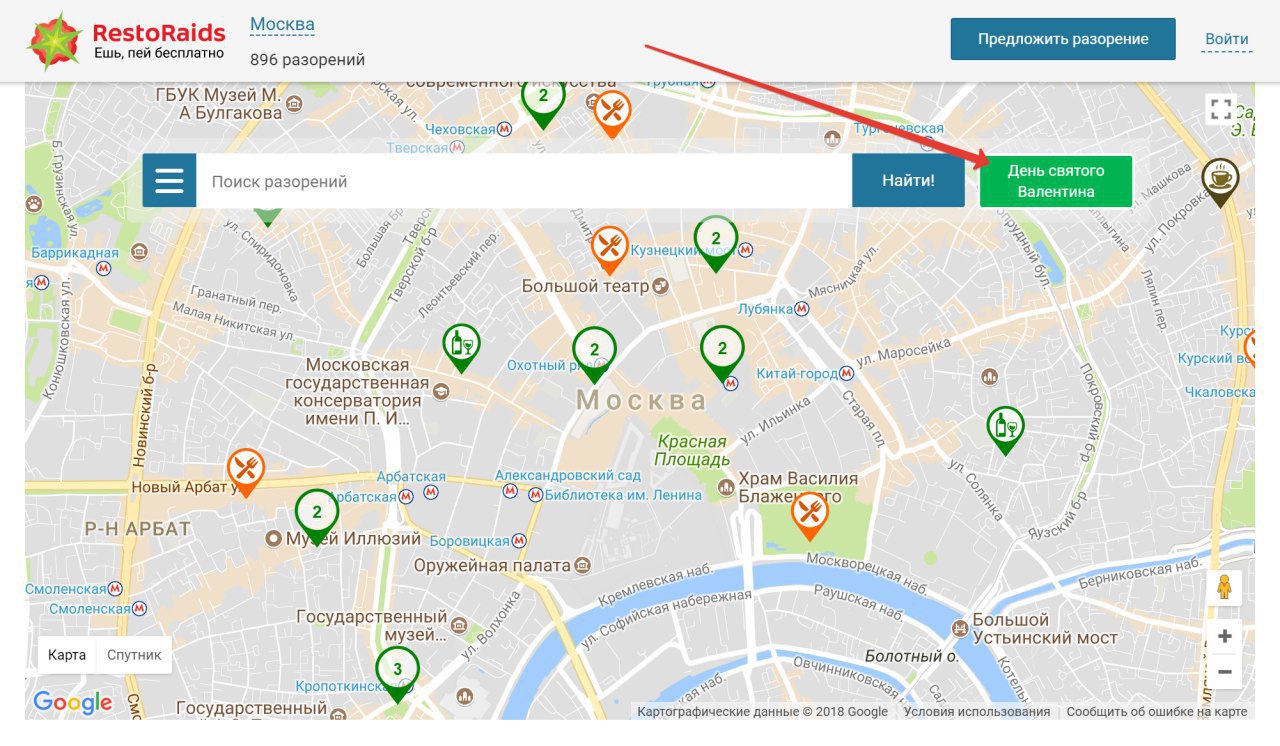Click the Лубянка metro label
Screen dimensions: 1280x746
point(765,309)
